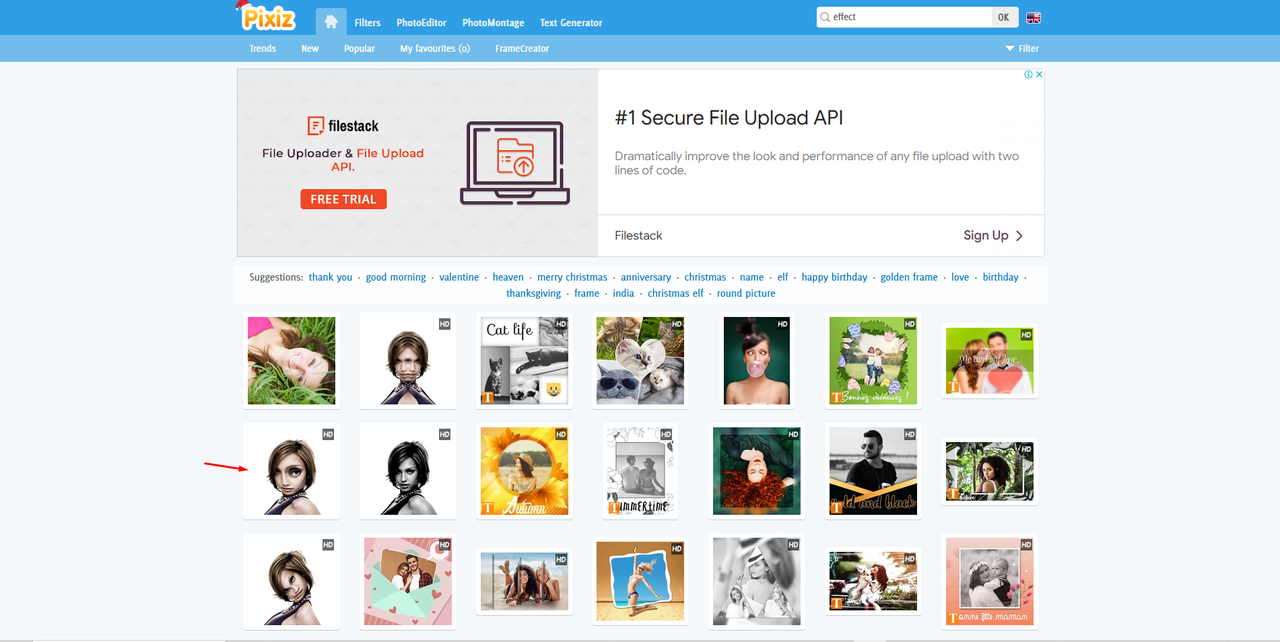Open FrameCreator

pos(522,48)
